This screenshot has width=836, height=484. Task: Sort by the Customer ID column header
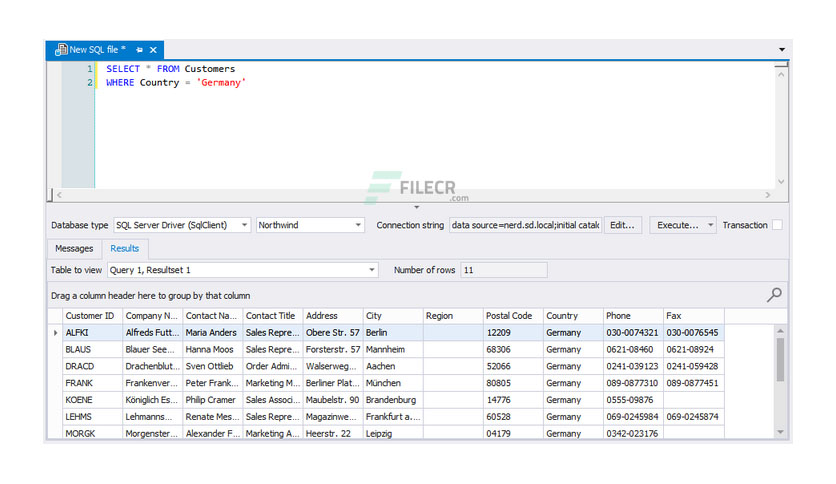[x=92, y=316]
